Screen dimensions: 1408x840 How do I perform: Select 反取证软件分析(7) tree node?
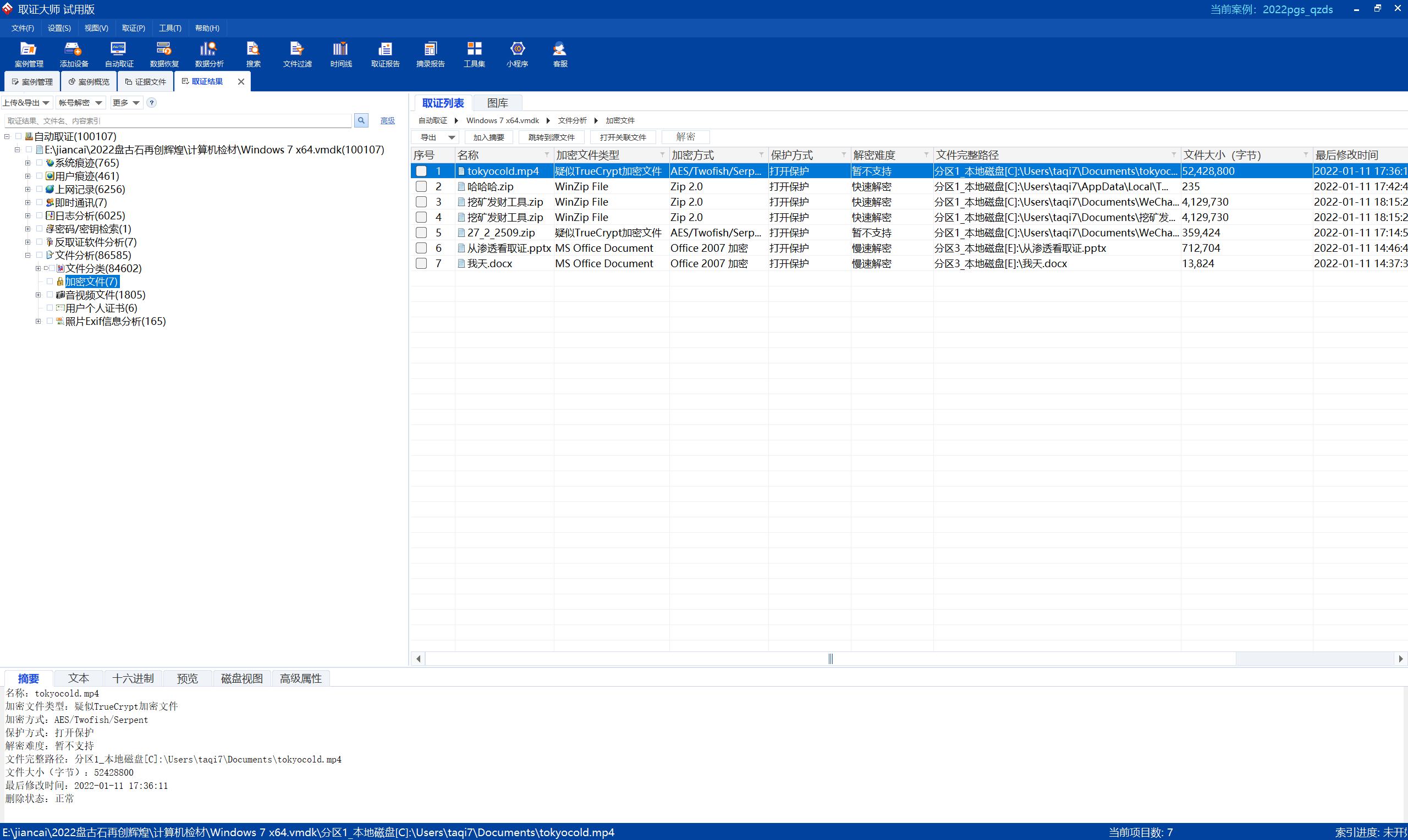click(96, 242)
